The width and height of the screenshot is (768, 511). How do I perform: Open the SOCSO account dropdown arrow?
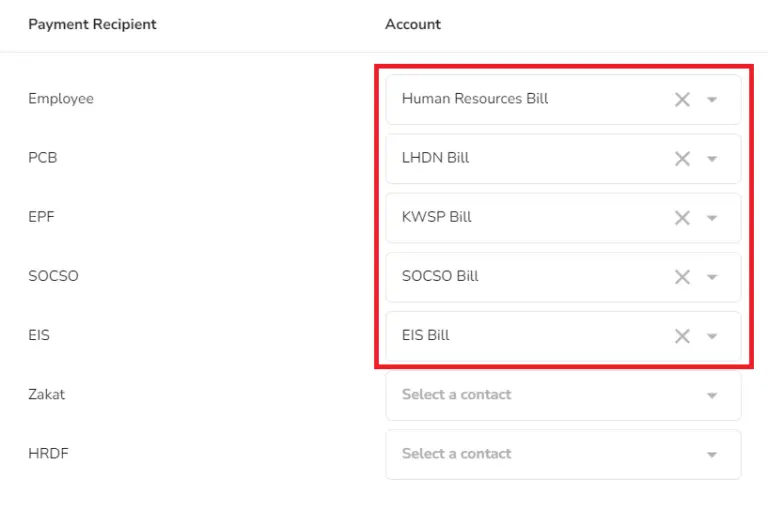click(712, 277)
